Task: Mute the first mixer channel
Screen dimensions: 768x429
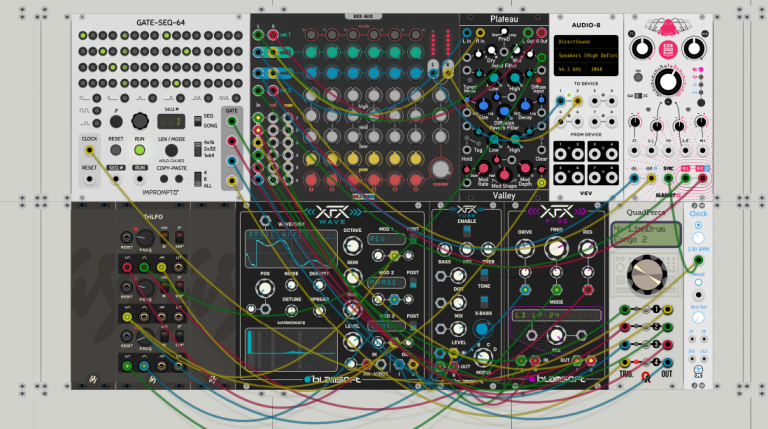Action: click(311, 35)
